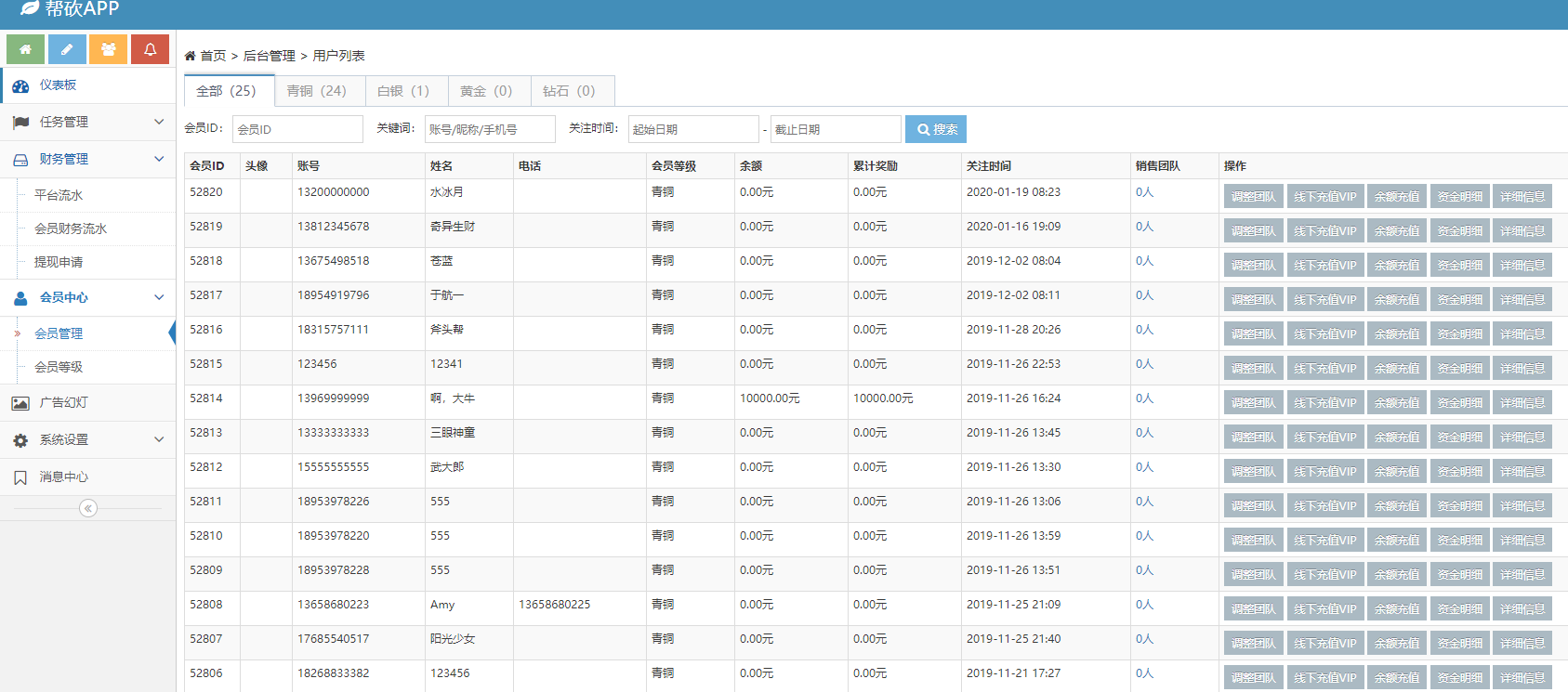Click the user icon beside 会员中心

tap(20, 298)
